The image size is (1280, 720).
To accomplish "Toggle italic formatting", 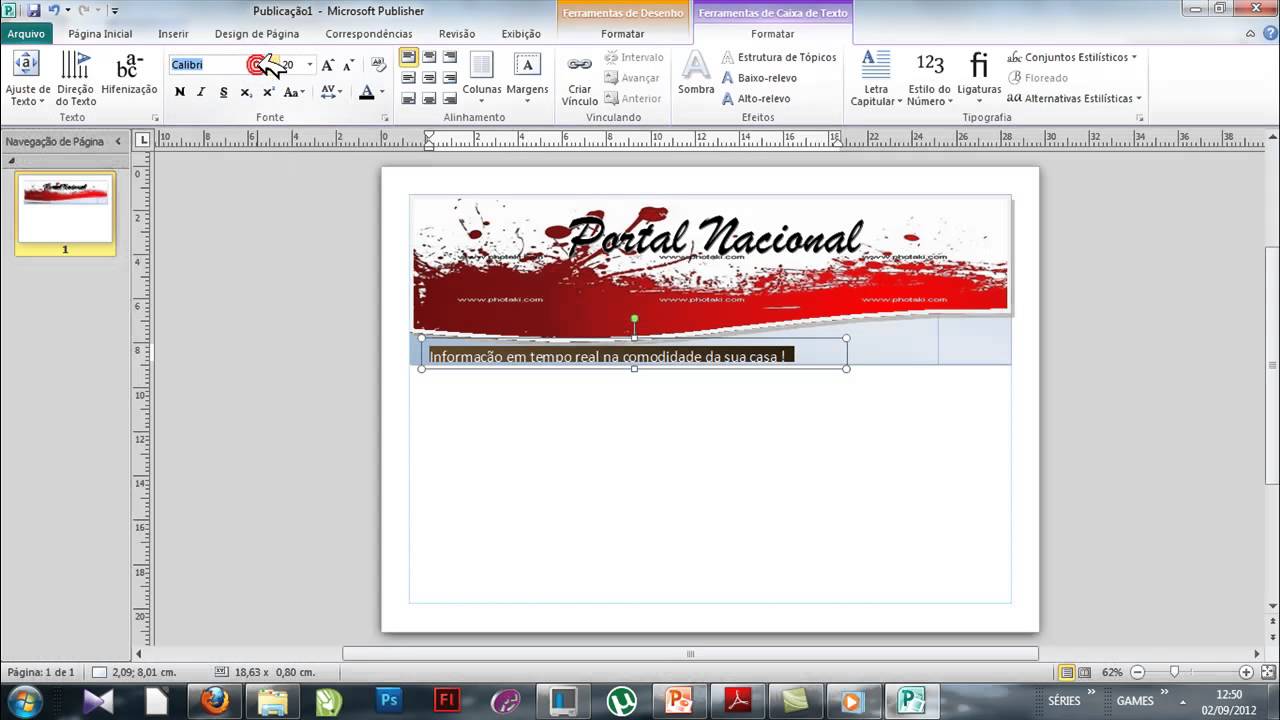I will tap(201, 92).
